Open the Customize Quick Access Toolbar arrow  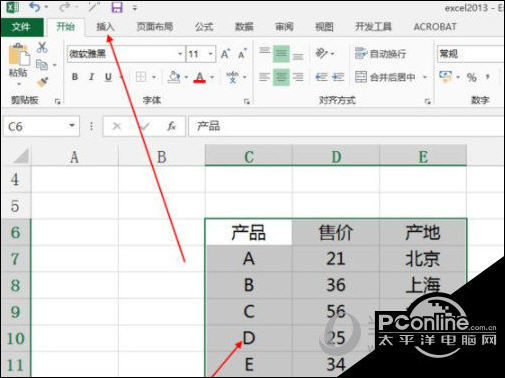point(135,8)
